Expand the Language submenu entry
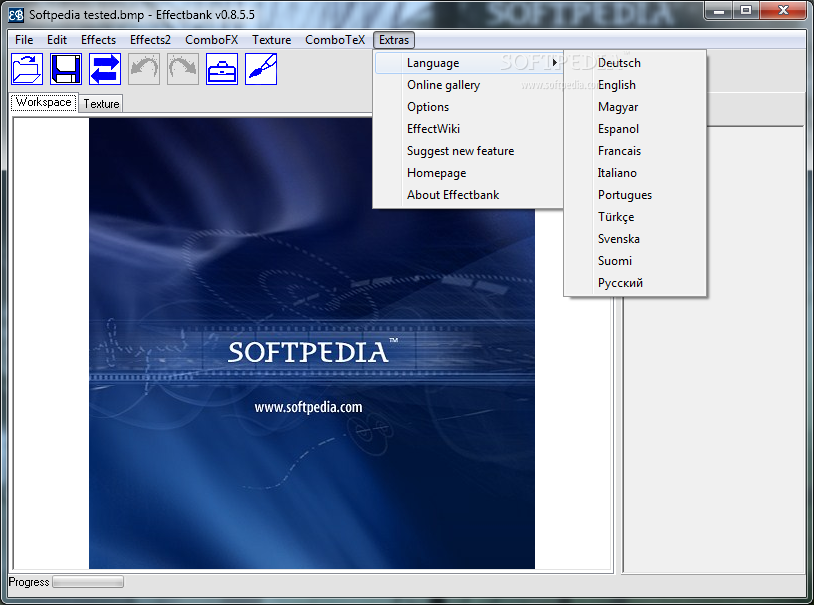The width and height of the screenshot is (814, 605). [x=469, y=63]
